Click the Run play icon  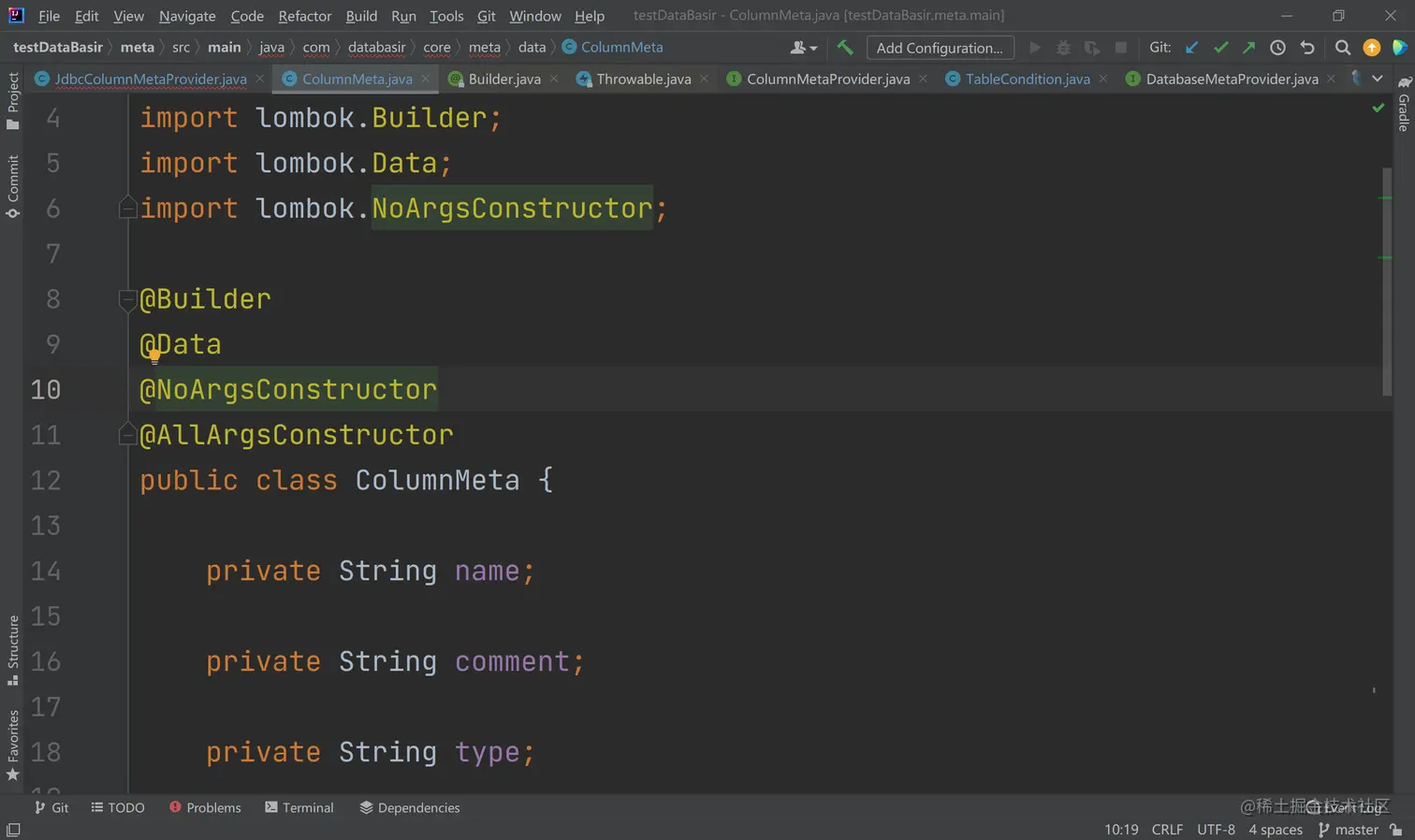point(1034,48)
